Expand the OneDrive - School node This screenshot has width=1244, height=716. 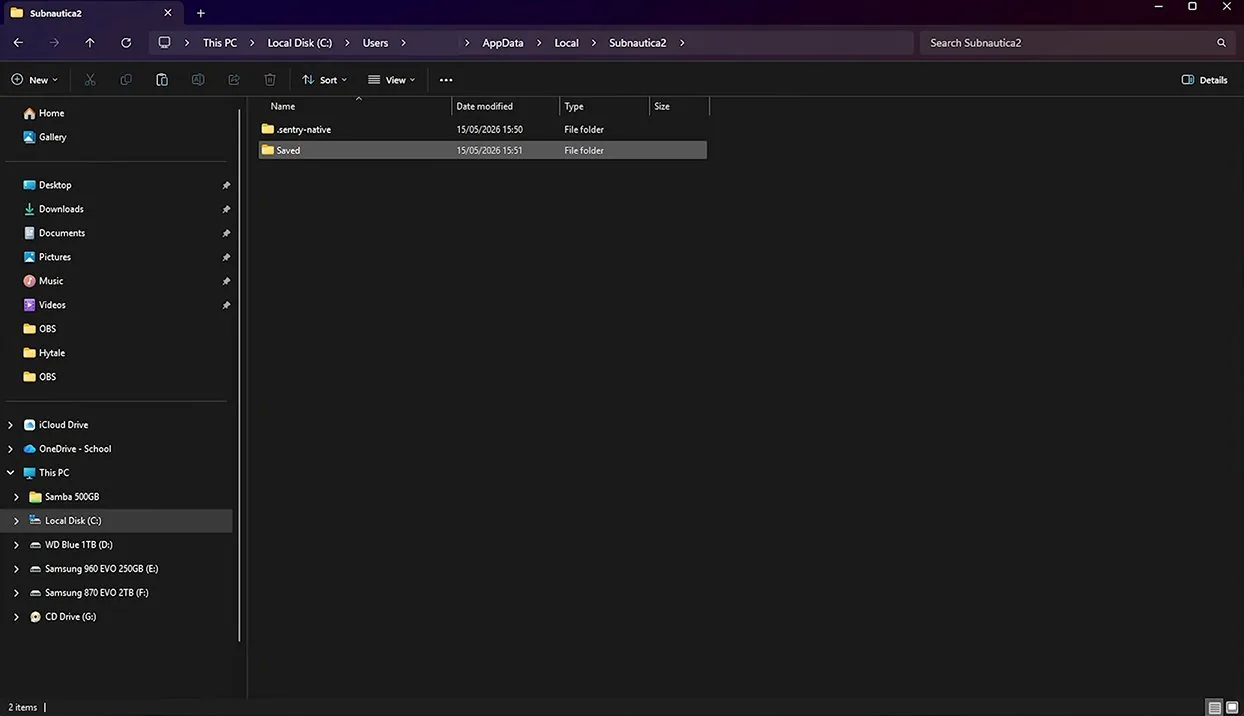coord(11,449)
